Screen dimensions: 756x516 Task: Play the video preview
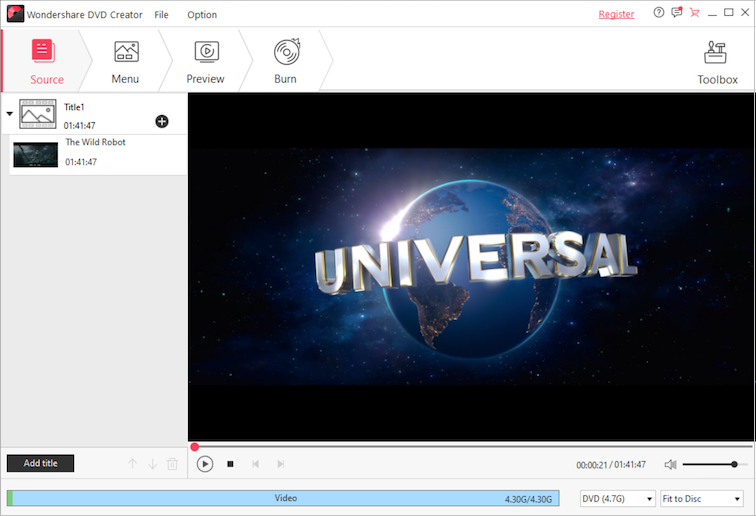click(x=205, y=464)
